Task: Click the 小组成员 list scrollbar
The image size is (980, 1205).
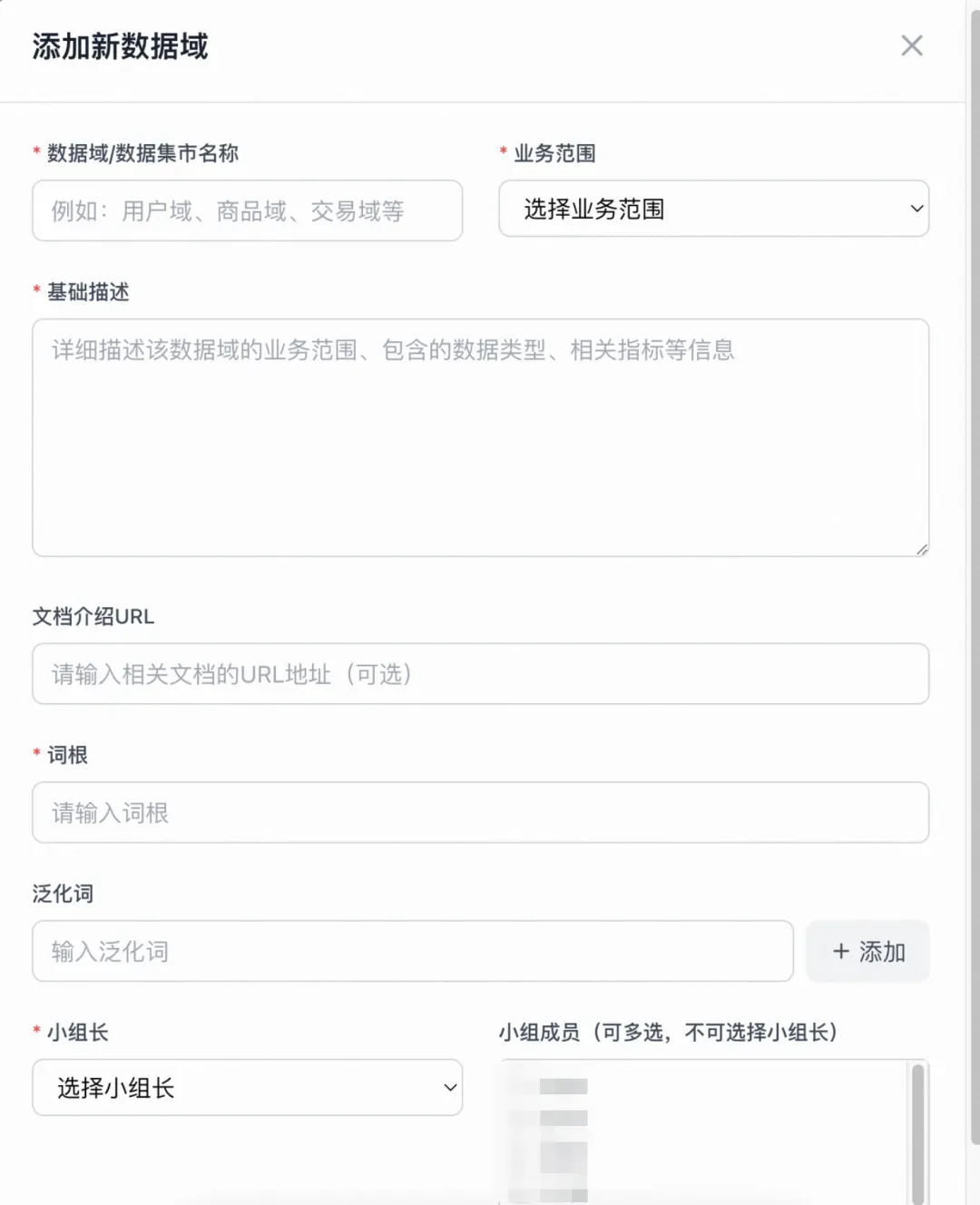Action: point(917,1132)
